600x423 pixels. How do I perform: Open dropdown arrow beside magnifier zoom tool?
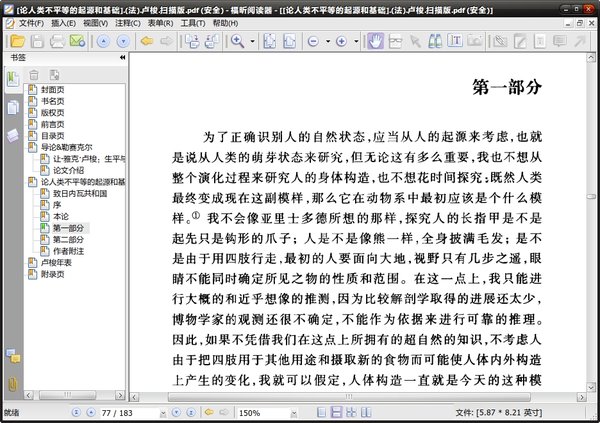pyautogui.click(x=253, y=41)
